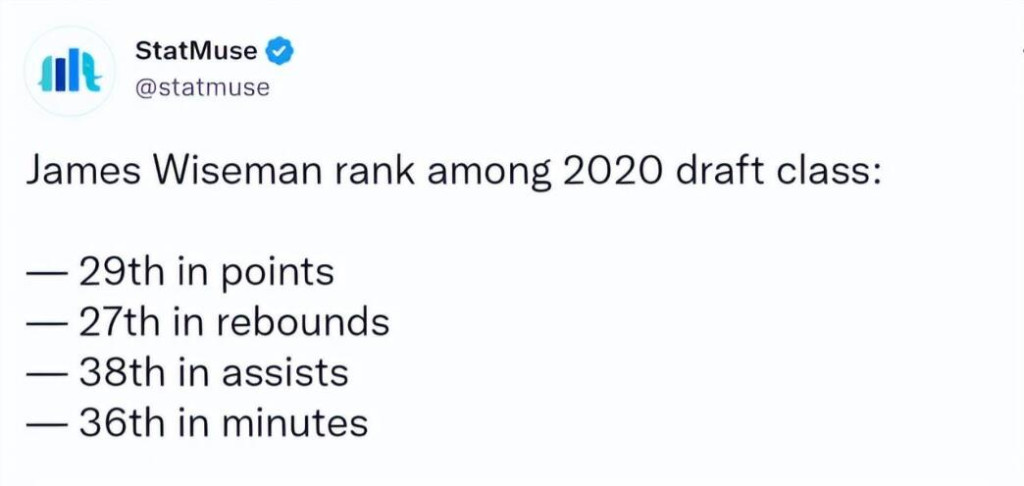Click the word 'rebounds' in list
The height and width of the screenshot is (486, 1024).
306,322
